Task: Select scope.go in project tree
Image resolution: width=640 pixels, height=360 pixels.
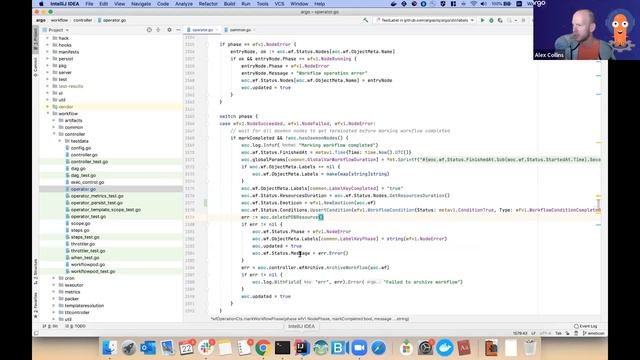Action: (80, 223)
